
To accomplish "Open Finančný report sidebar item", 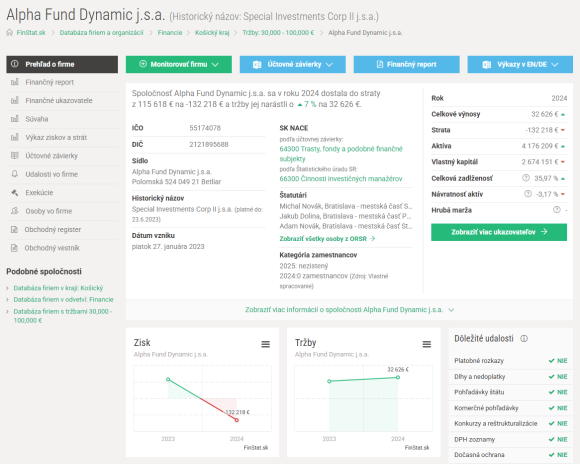I will [x=62, y=82].
